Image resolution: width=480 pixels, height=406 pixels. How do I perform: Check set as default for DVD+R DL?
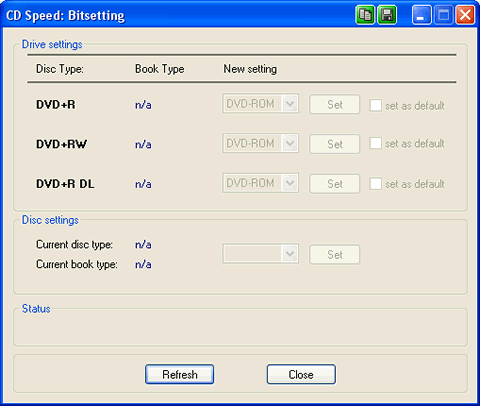pos(375,184)
